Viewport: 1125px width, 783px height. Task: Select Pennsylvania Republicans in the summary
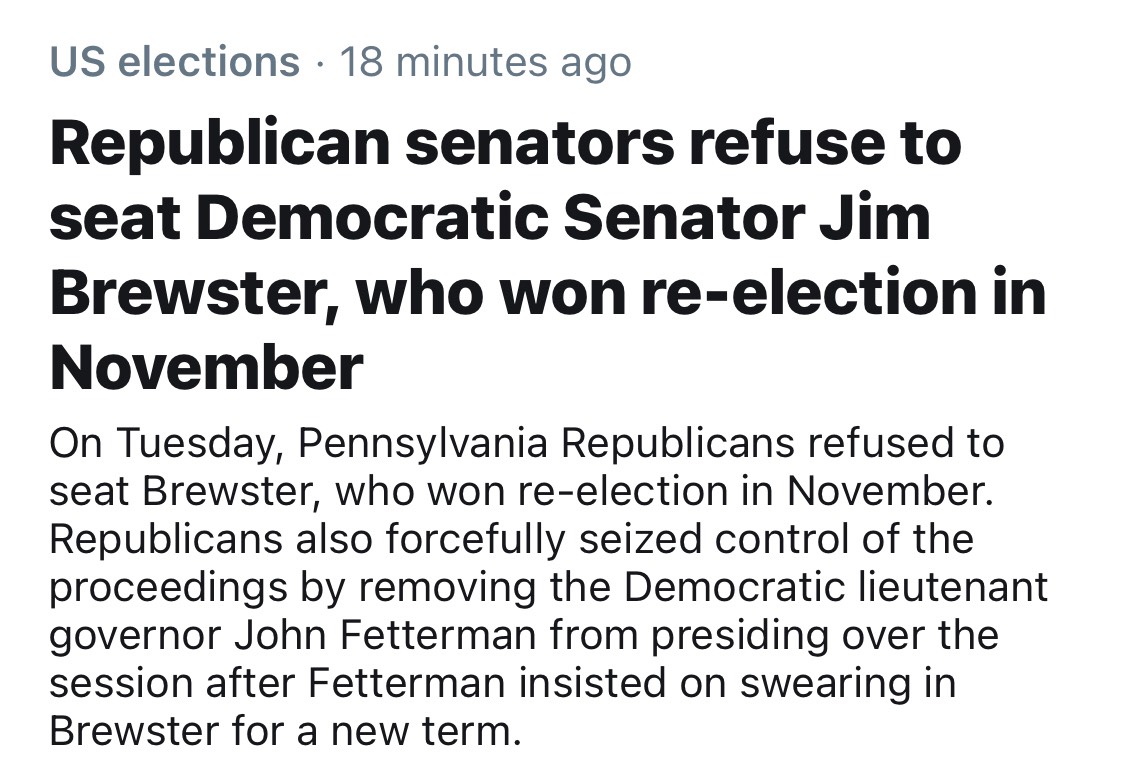point(546,443)
